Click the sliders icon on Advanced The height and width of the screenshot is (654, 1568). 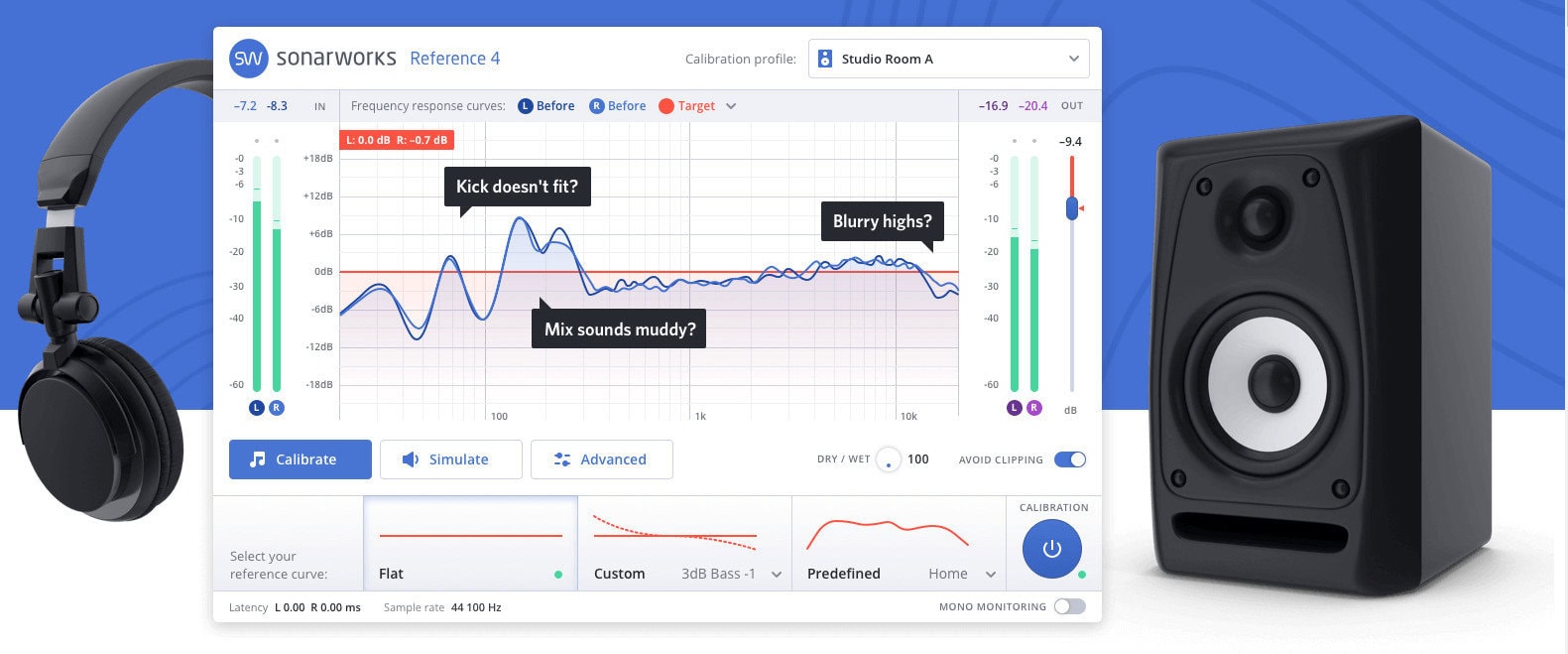click(562, 459)
